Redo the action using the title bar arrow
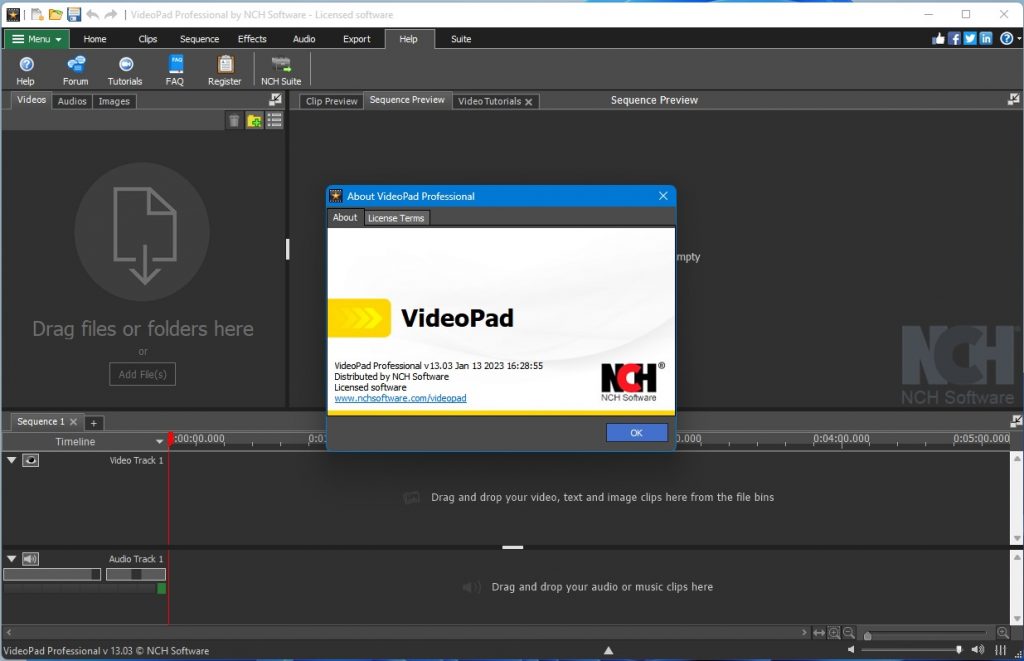1024x661 pixels. pyautogui.click(x=111, y=14)
